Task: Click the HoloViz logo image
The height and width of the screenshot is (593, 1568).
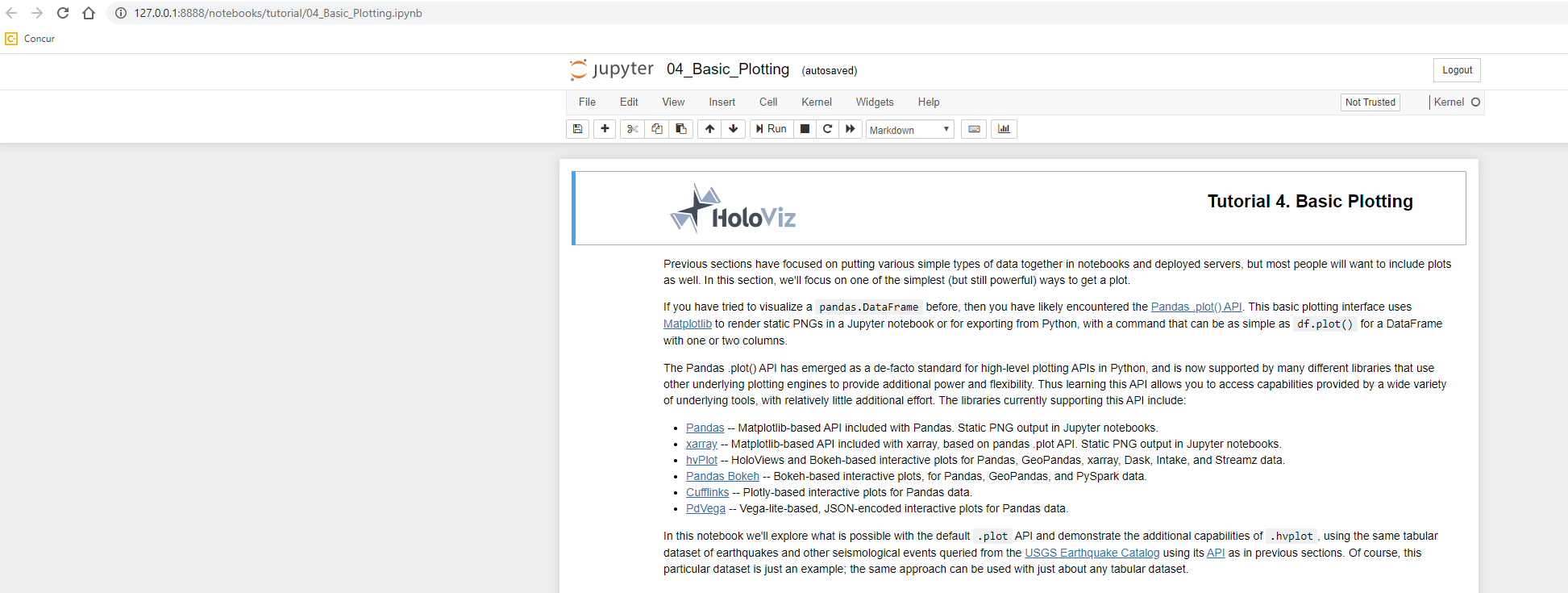Action: click(733, 209)
